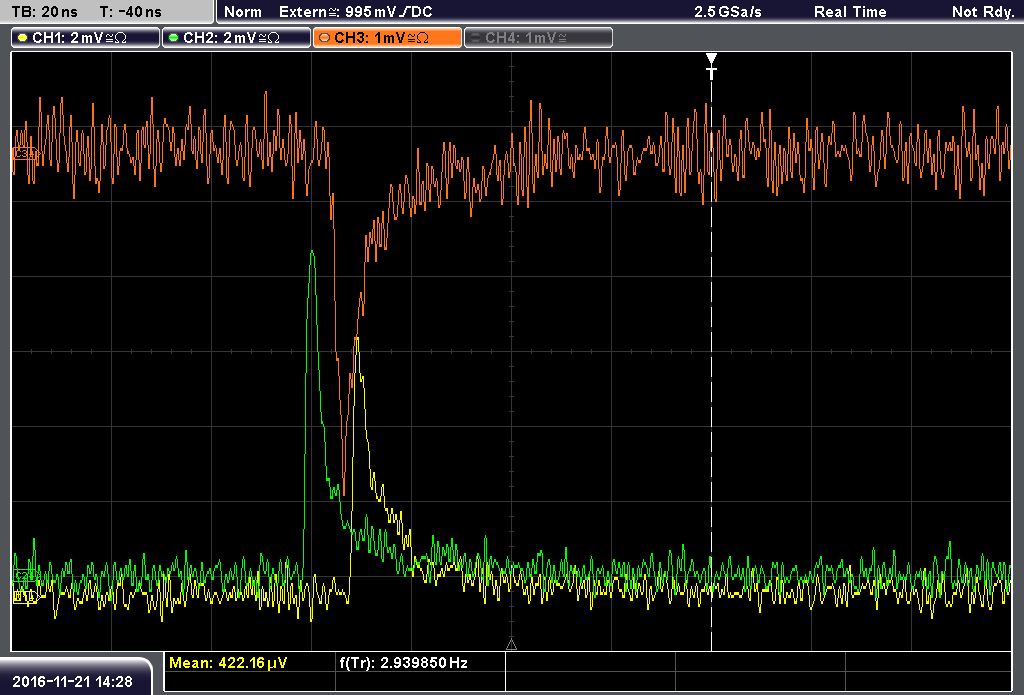
Task: Click the TB: 20 ns timebase readout
Action: coord(44,12)
